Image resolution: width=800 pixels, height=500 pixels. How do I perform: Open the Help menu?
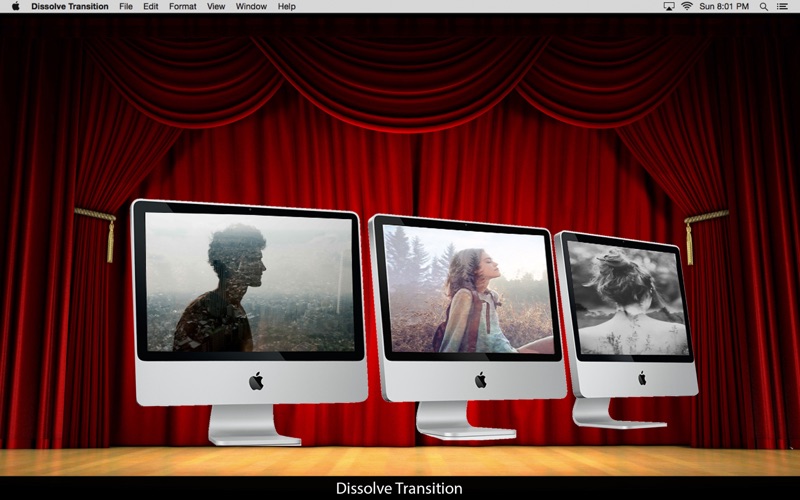(x=287, y=6)
